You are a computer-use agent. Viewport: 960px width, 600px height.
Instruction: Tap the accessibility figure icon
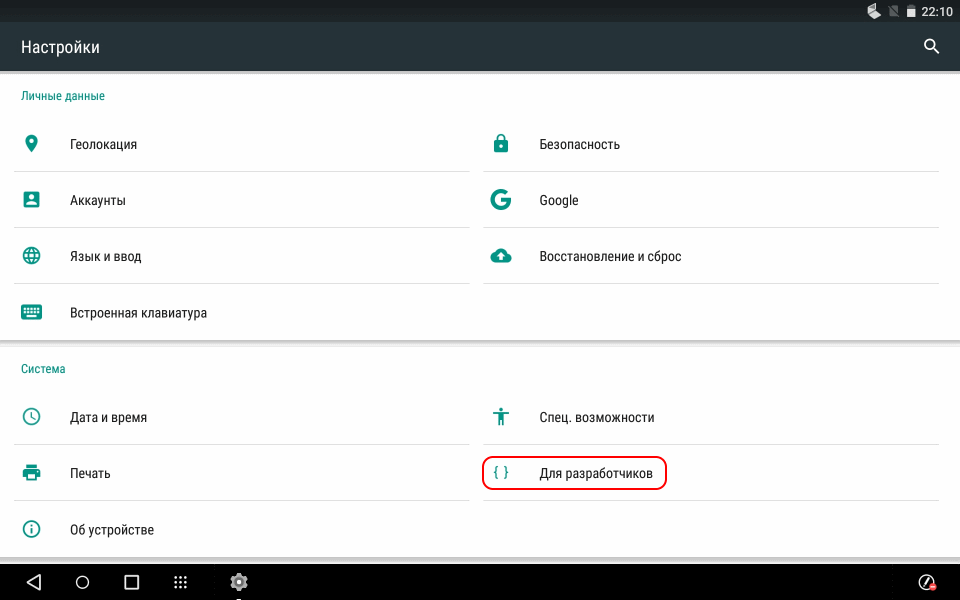(501, 417)
